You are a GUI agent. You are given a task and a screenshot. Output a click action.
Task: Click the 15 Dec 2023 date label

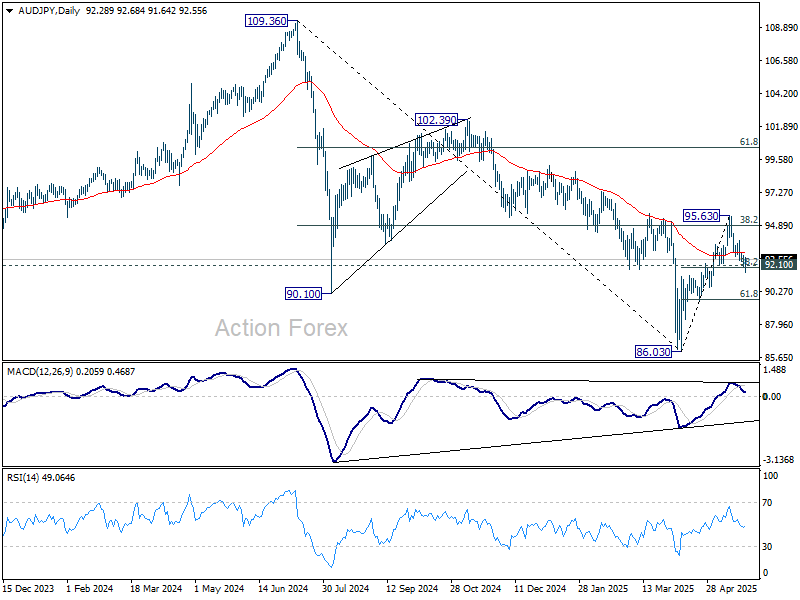29,588
